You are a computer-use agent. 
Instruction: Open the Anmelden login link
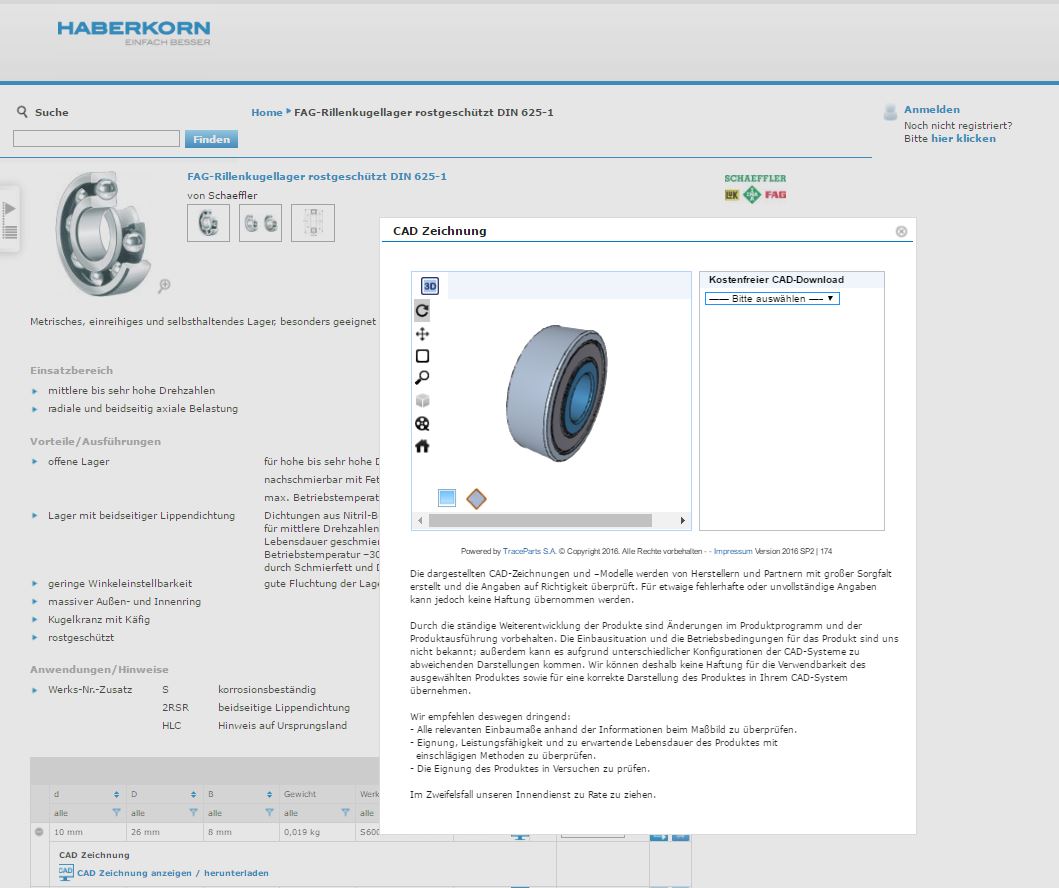(x=931, y=110)
